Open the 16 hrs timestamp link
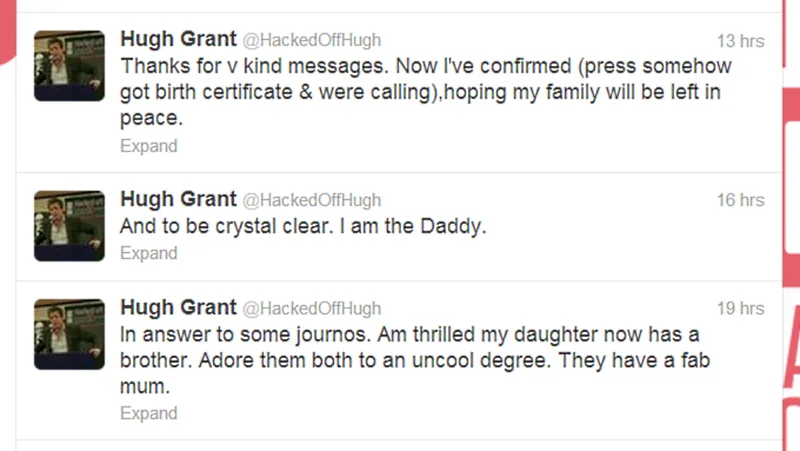The width and height of the screenshot is (800, 451). pos(740,200)
